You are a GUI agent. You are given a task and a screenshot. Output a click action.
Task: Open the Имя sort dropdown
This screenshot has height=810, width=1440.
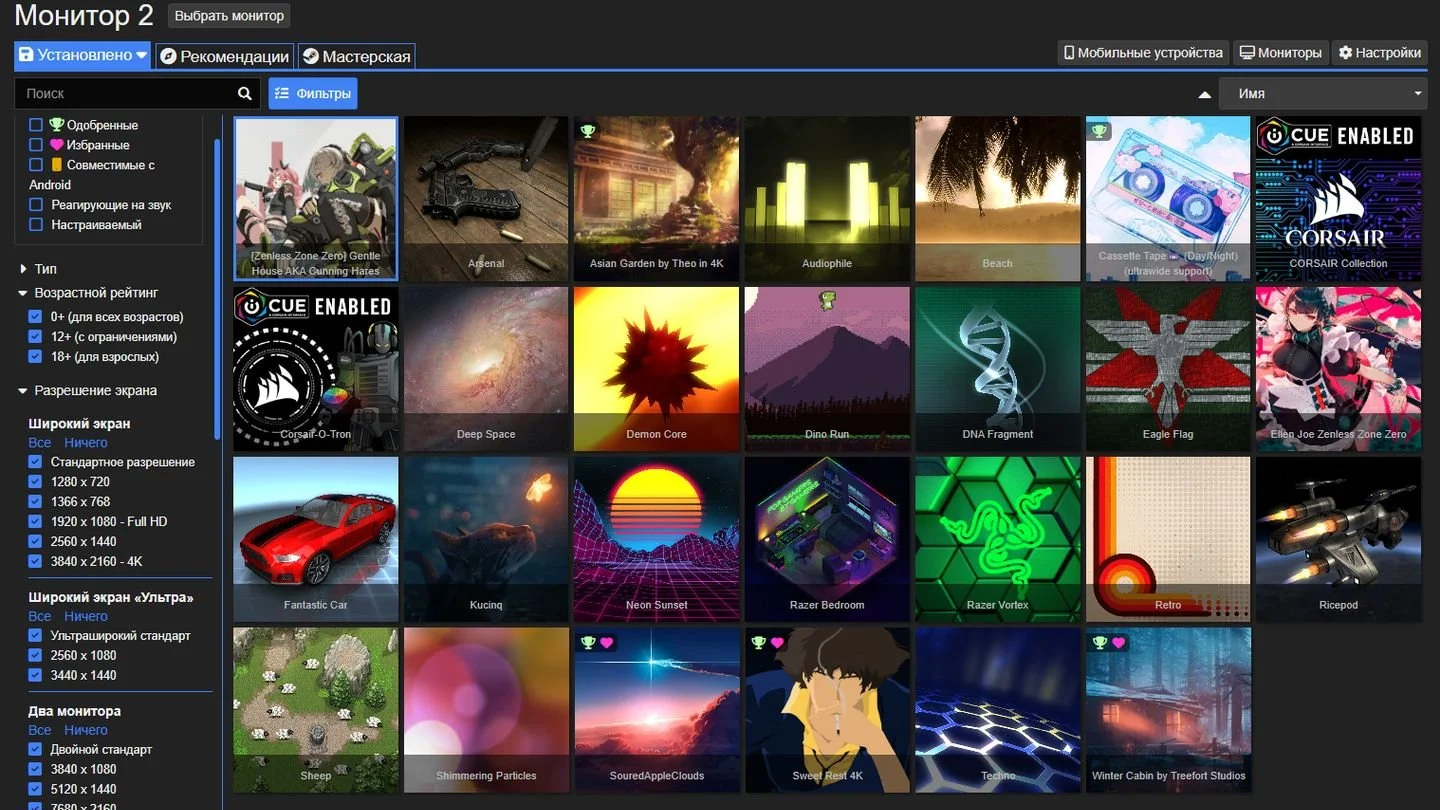coord(1322,93)
